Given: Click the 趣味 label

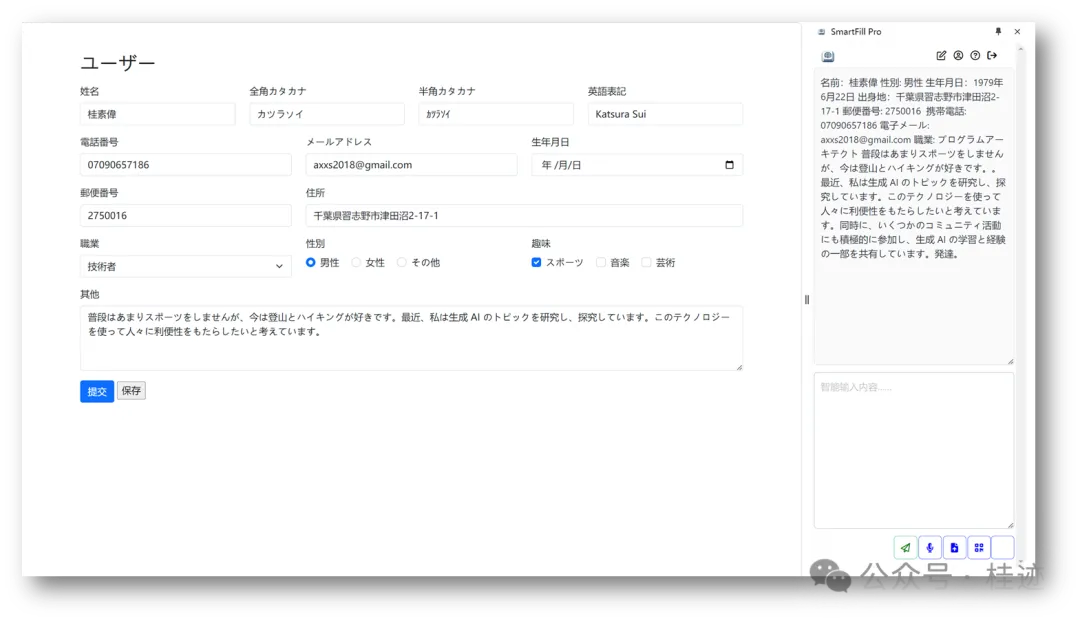Looking at the screenshot, I should (541, 244).
